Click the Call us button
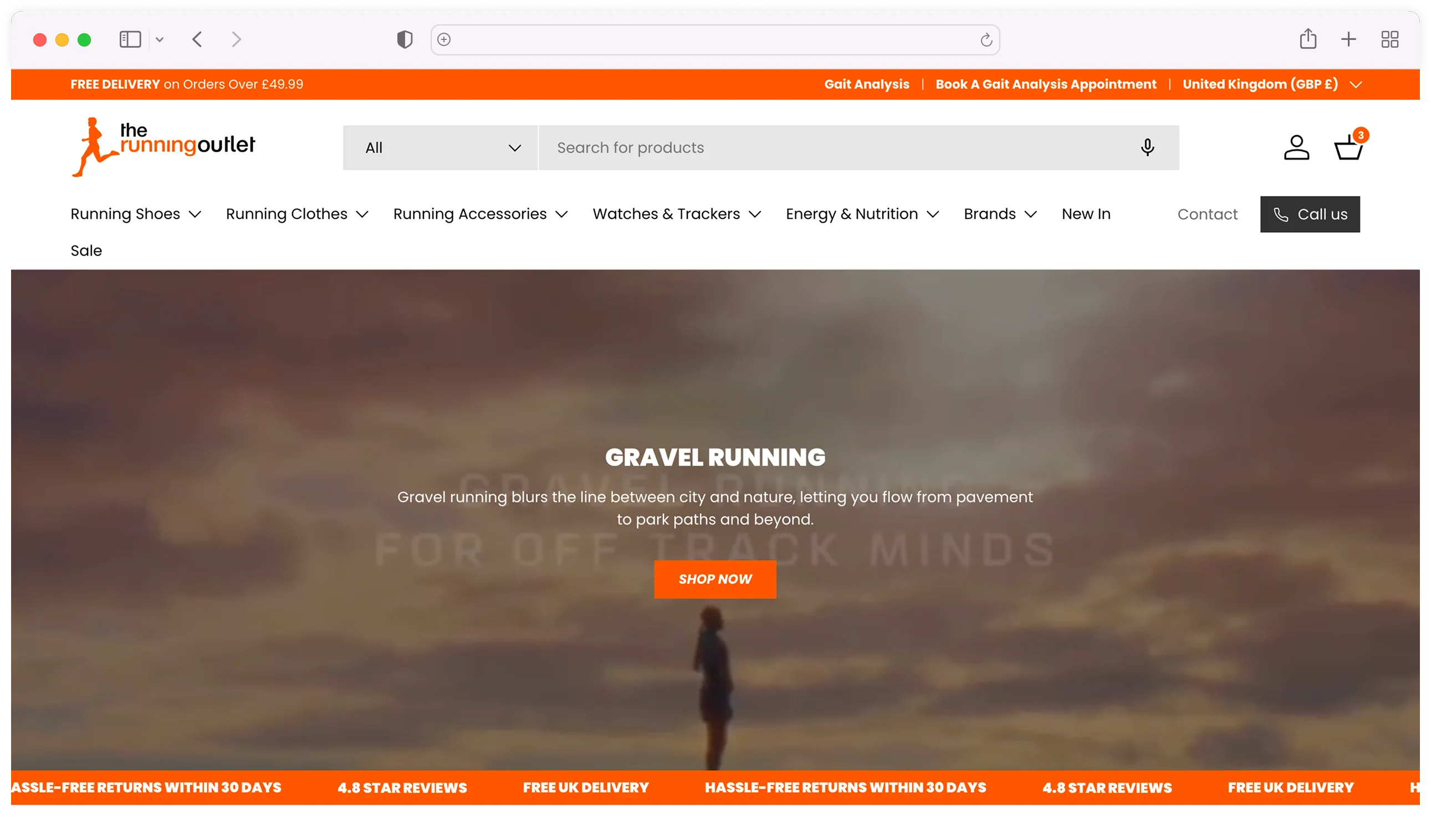The height and width of the screenshot is (840, 1431). (1310, 214)
